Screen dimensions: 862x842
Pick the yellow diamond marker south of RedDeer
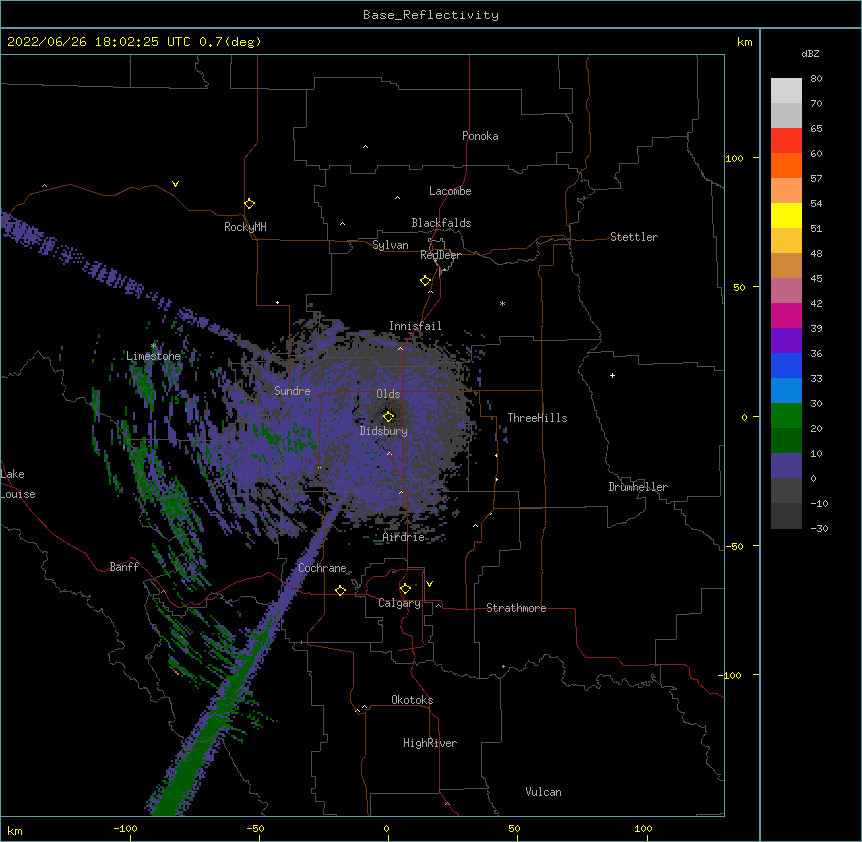pyautogui.click(x=425, y=280)
